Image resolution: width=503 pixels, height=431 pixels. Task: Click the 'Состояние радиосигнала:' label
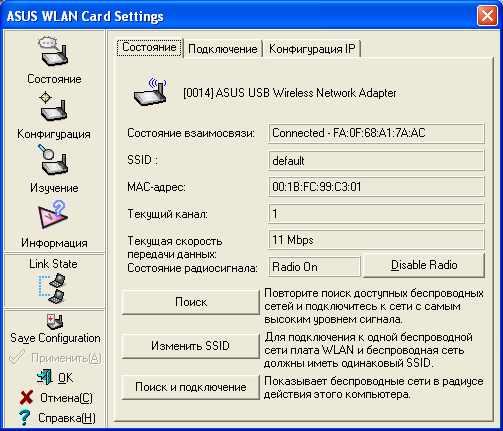[x=192, y=268]
